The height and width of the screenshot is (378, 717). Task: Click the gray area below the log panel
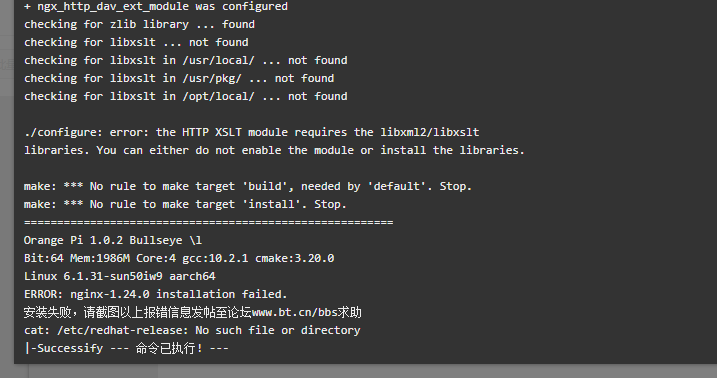click(x=366, y=371)
